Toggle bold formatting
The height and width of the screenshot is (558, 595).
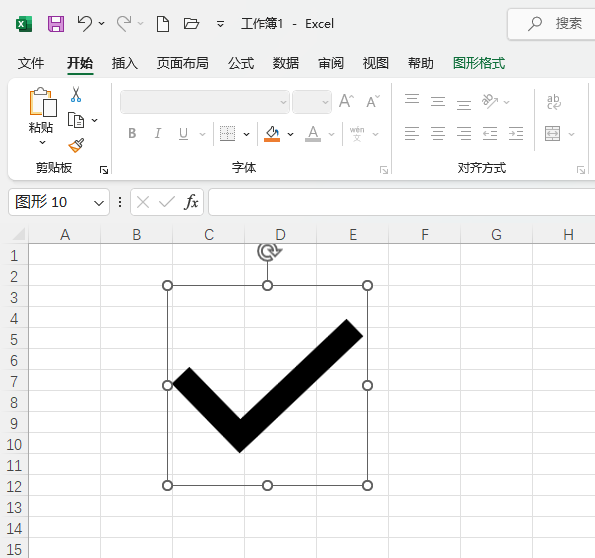coord(132,134)
